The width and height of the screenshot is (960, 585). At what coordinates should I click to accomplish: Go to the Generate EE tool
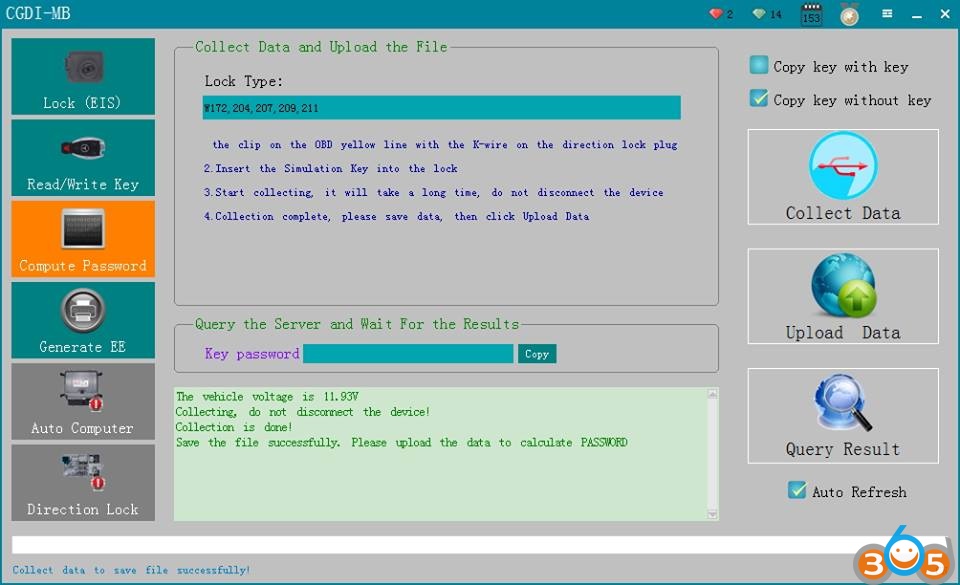coord(83,320)
